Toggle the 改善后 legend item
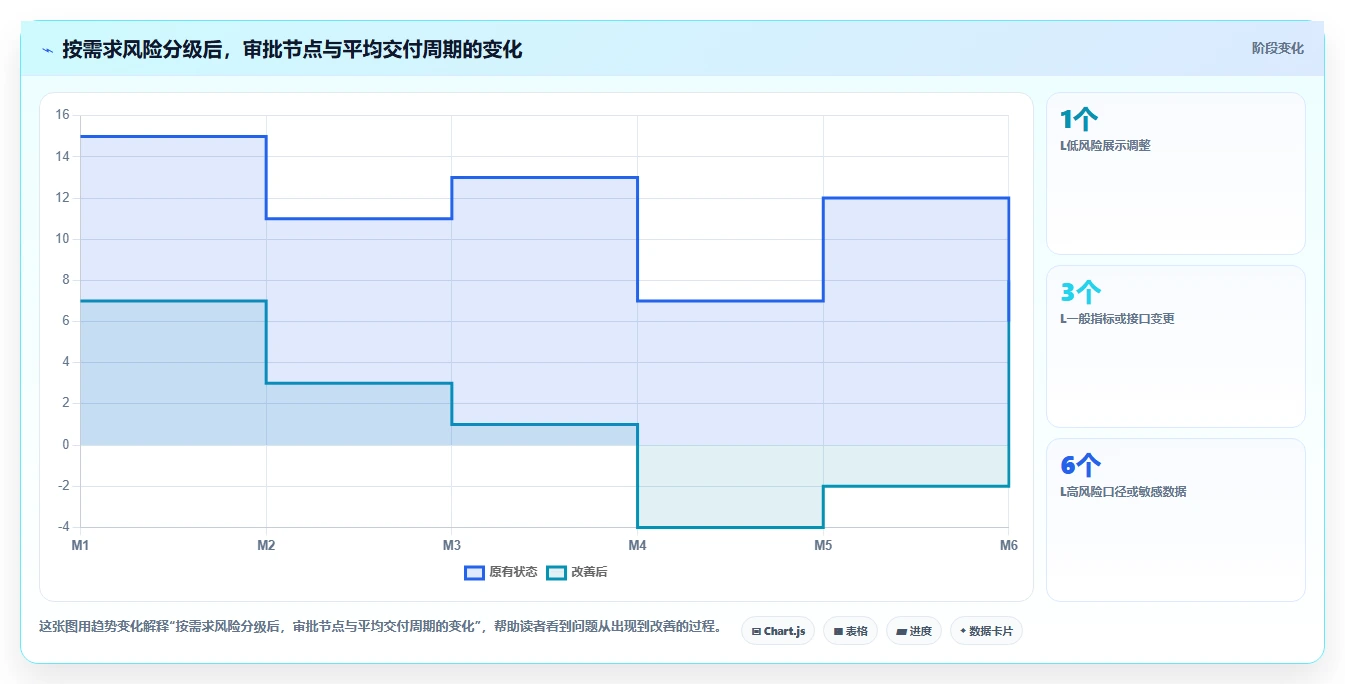Screen dimensions: 1345x684 (x=576, y=572)
